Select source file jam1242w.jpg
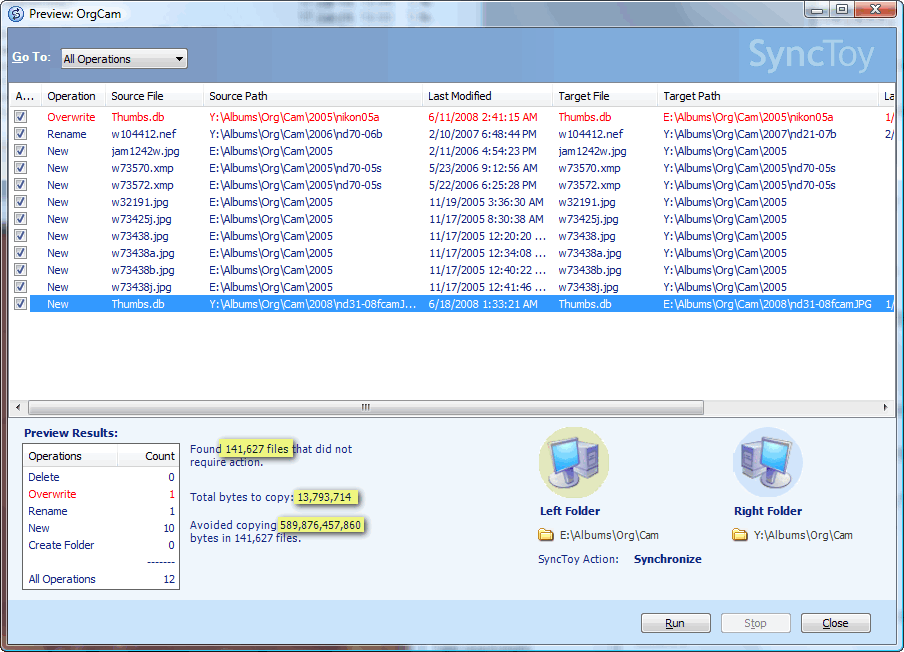 click(x=145, y=151)
